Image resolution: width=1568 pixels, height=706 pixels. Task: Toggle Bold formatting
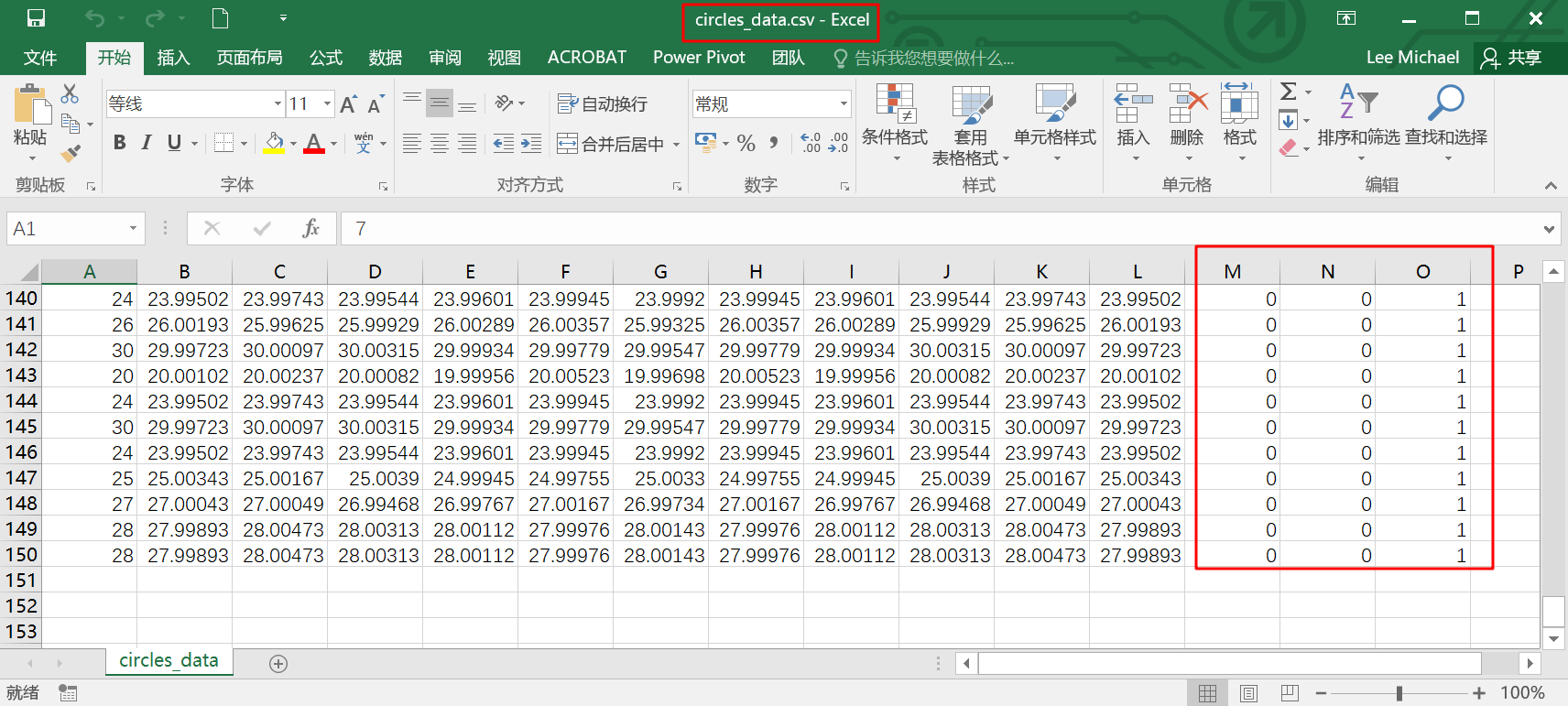pyautogui.click(x=119, y=143)
